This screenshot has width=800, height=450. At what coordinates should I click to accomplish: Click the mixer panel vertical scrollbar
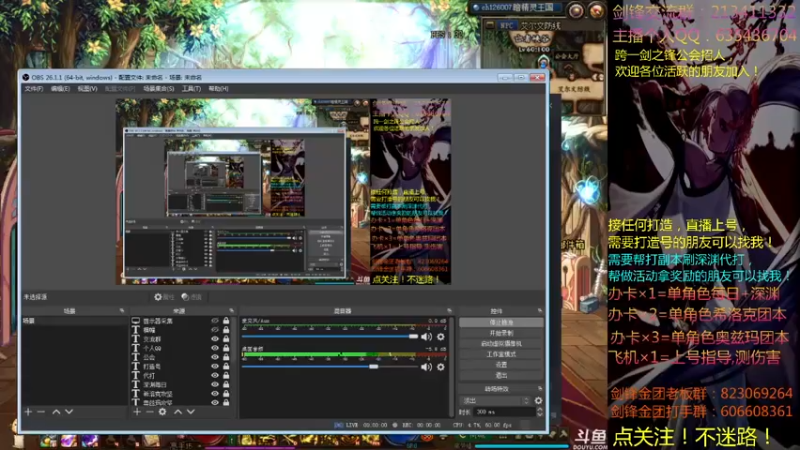pos(452,366)
